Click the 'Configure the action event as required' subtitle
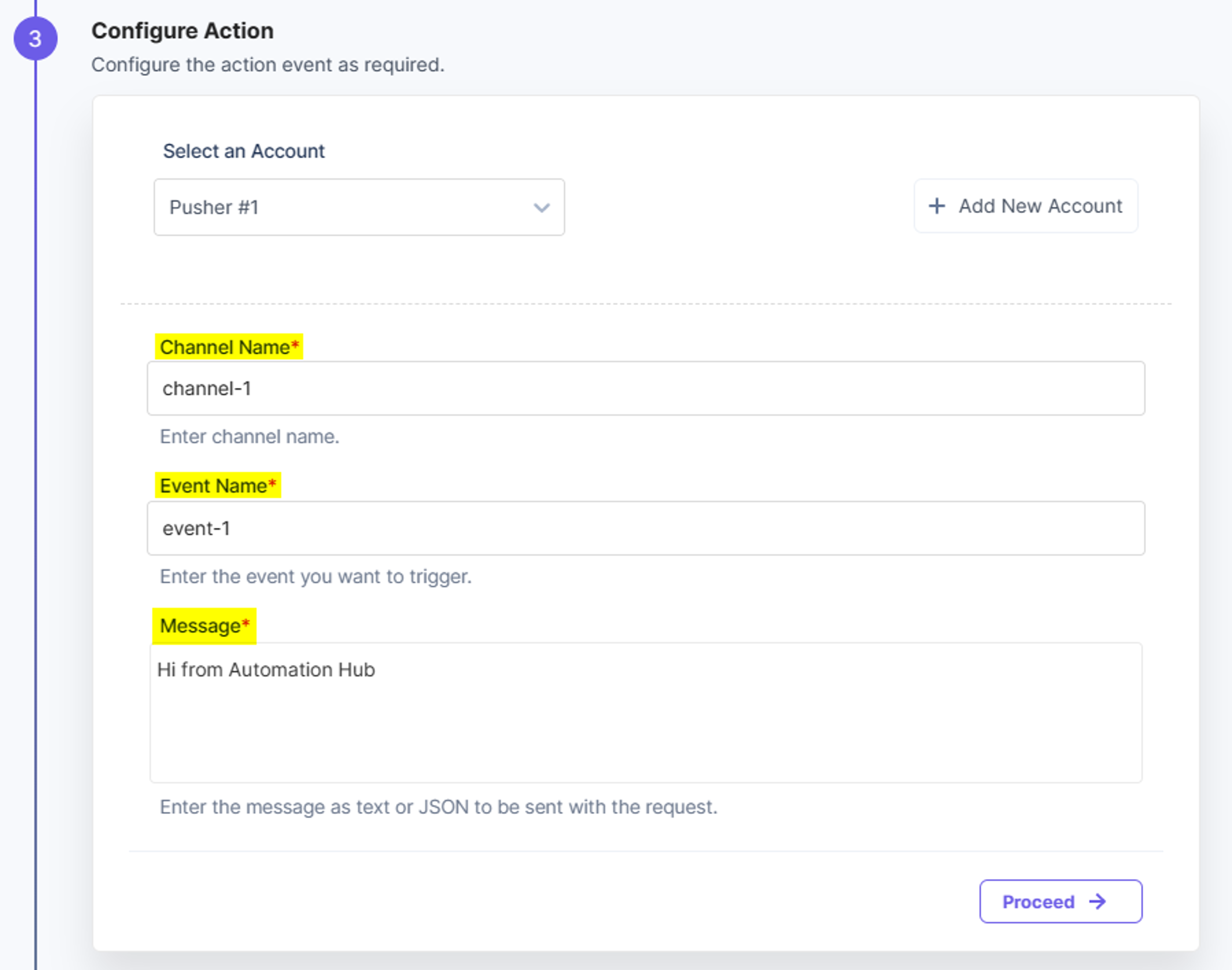 click(267, 65)
